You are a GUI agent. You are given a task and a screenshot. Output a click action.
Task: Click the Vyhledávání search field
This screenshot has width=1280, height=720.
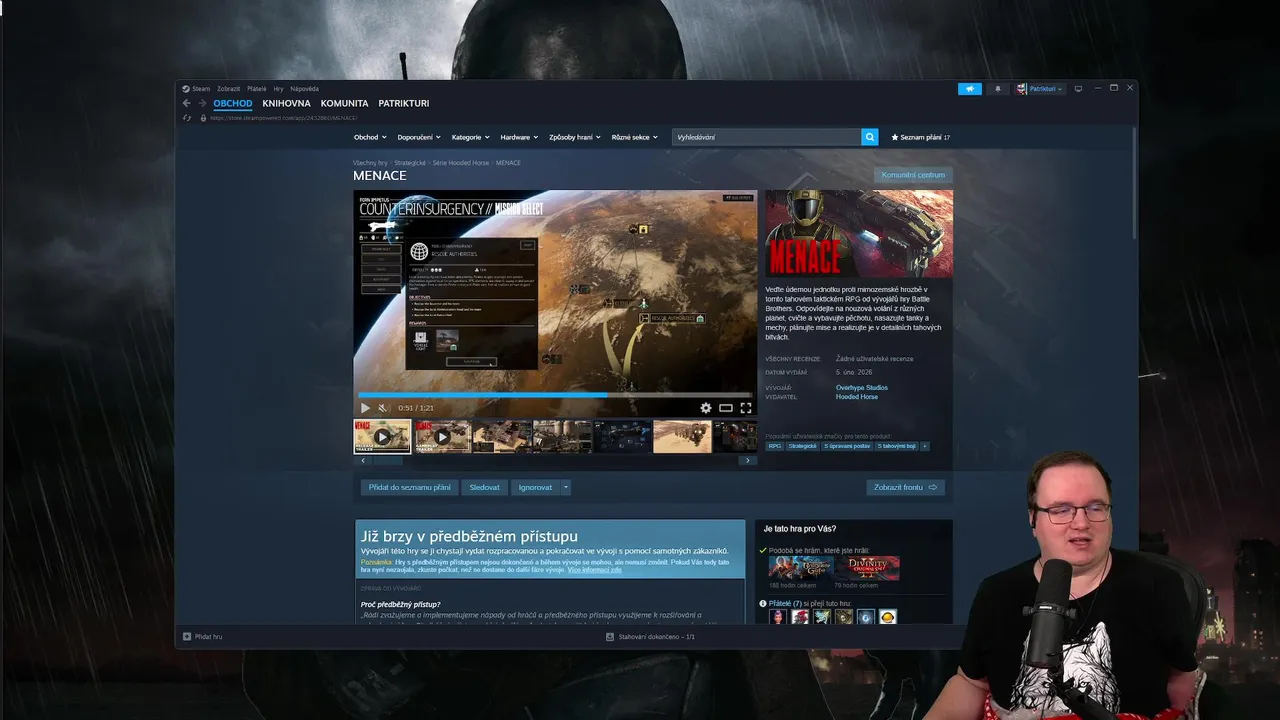767,137
